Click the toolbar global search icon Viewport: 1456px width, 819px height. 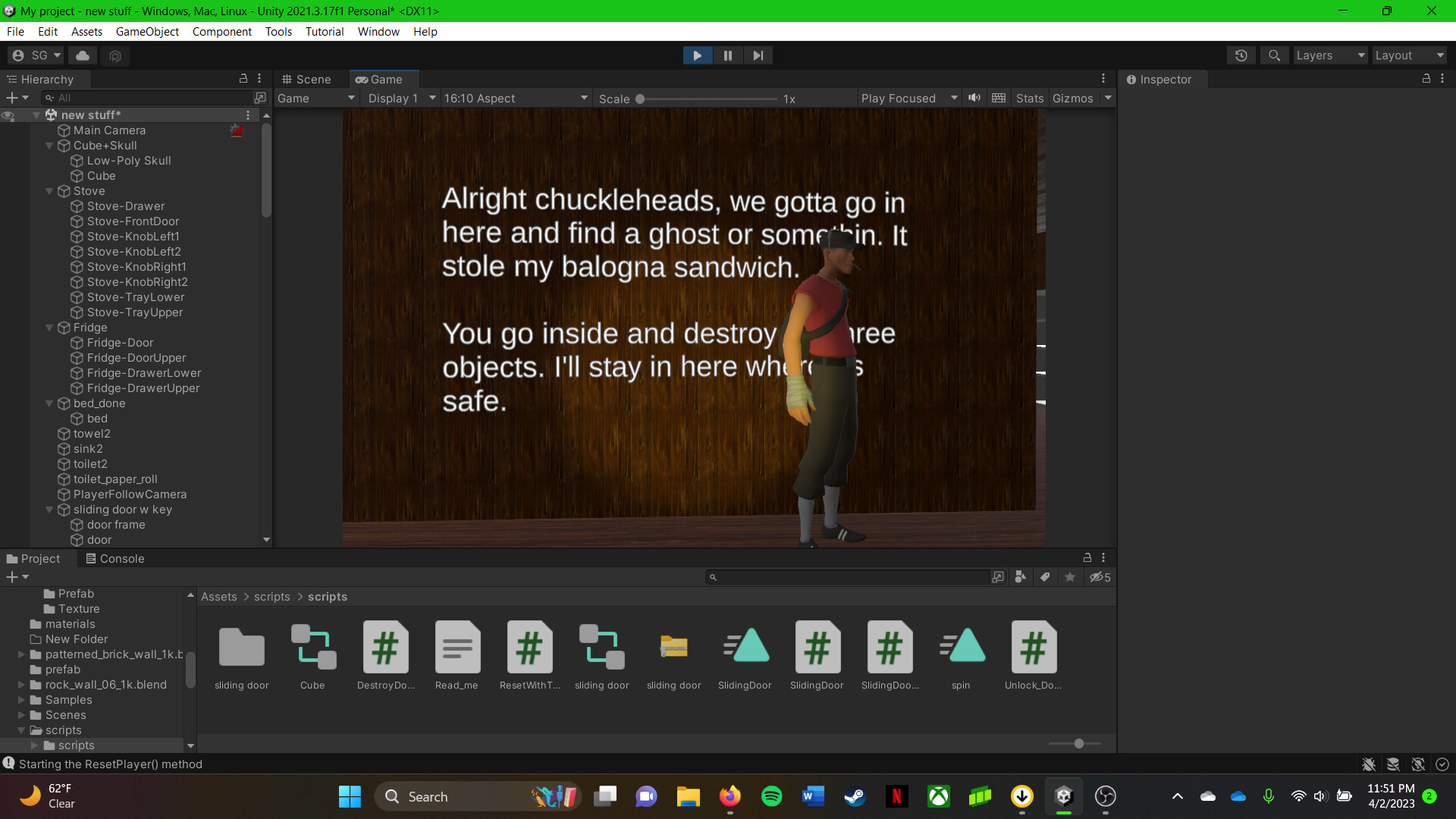[x=1274, y=55]
